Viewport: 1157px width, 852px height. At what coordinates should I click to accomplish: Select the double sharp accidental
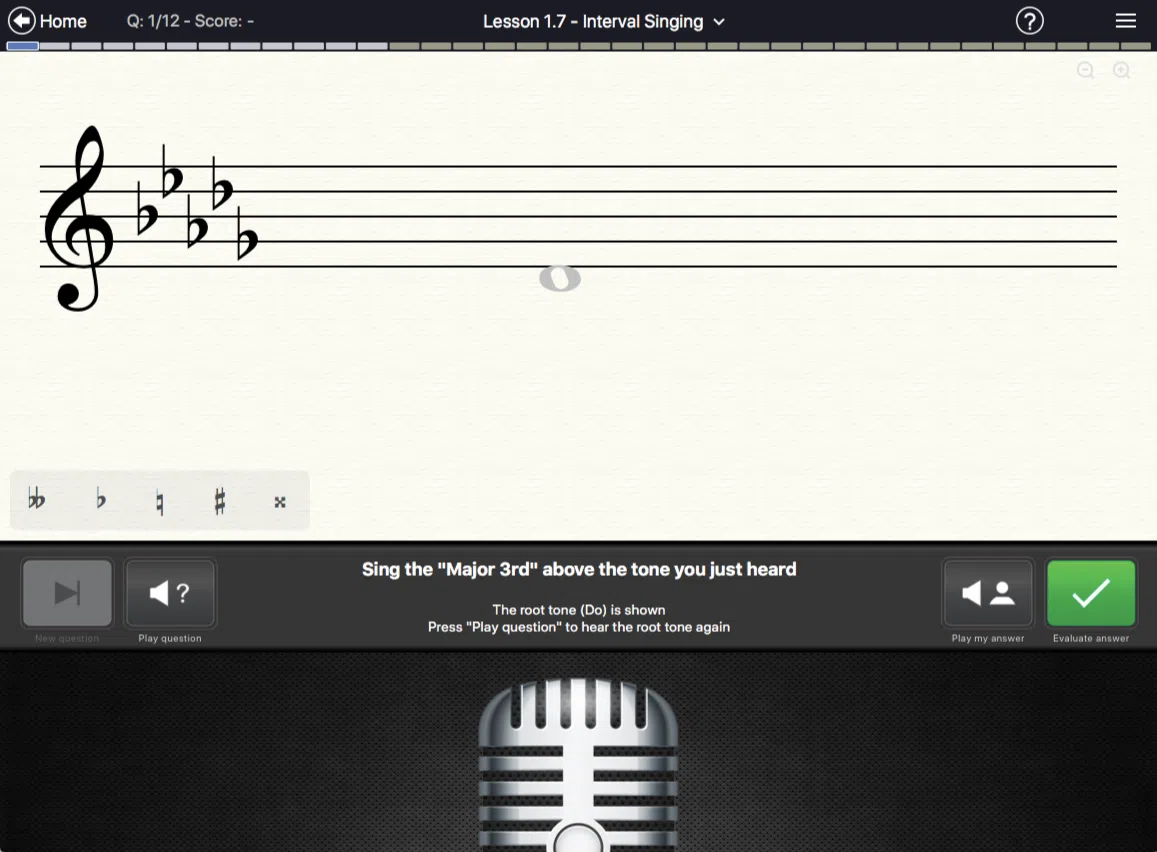(280, 502)
